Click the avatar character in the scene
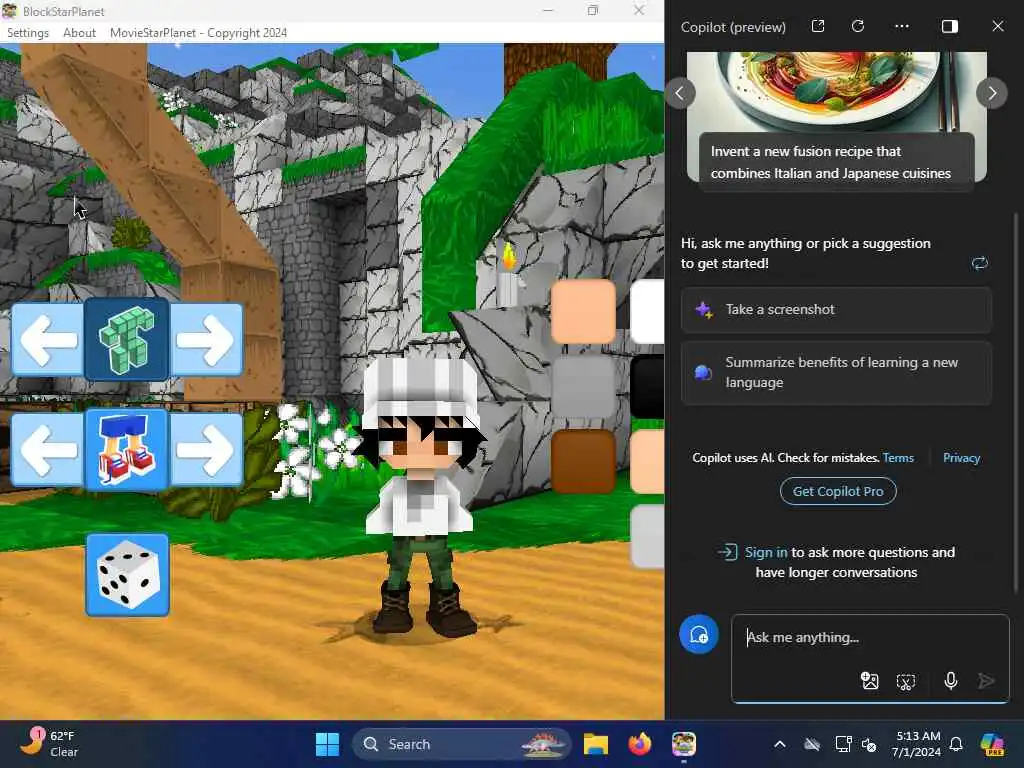The image size is (1024, 768). [x=421, y=496]
